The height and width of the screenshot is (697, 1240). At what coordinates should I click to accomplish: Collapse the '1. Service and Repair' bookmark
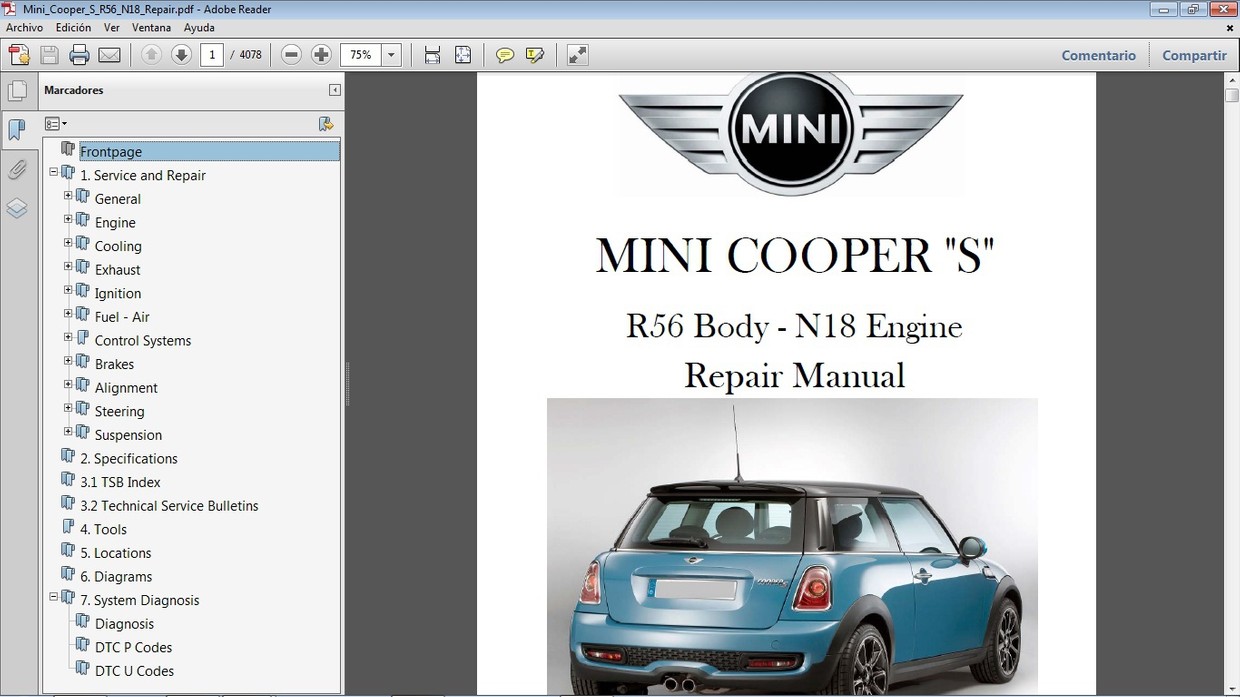[x=53, y=173]
